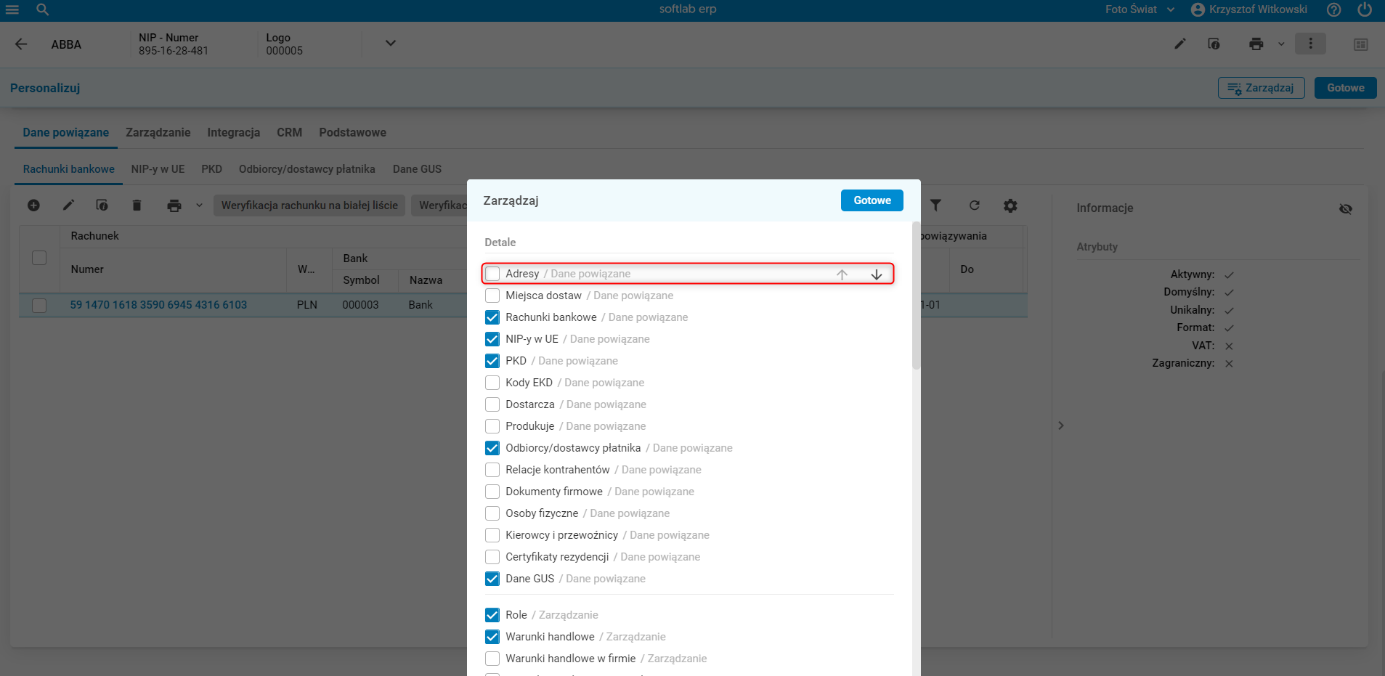Check the Dokumenty firmowe checkbox
Image resolution: width=1385 pixels, height=676 pixels.
492,491
